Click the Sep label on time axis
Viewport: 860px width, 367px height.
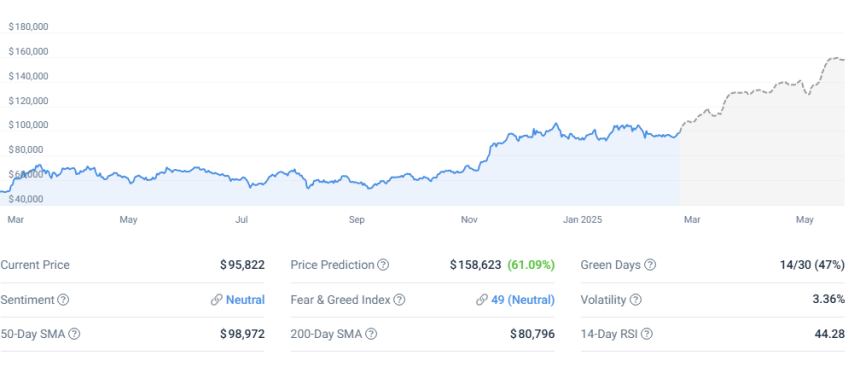point(357,220)
